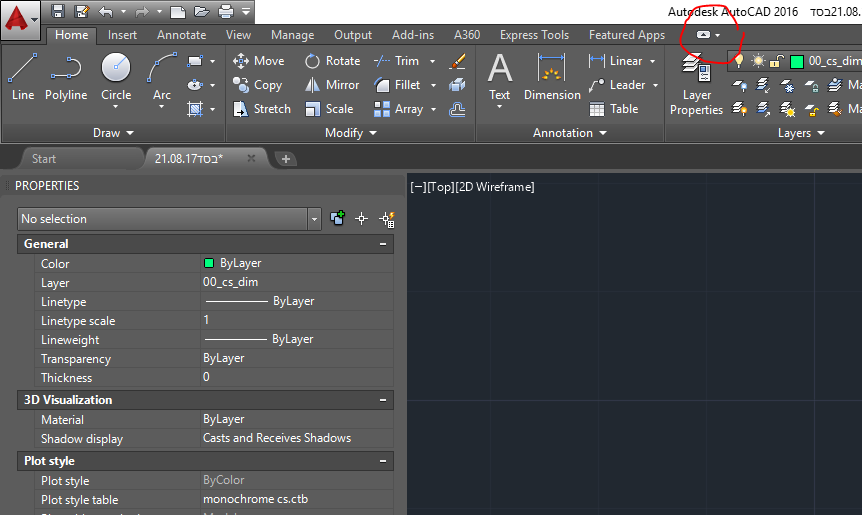Insert a Table
The width and height of the screenshot is (862, 515).
614,109
